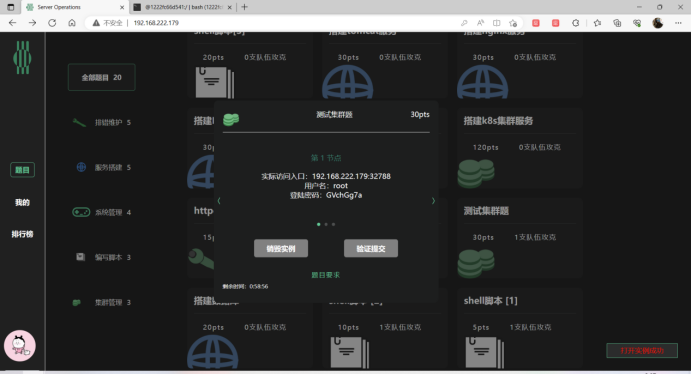Open a new browser tab
Screen dimensions: 692x374
coord(244,7)
